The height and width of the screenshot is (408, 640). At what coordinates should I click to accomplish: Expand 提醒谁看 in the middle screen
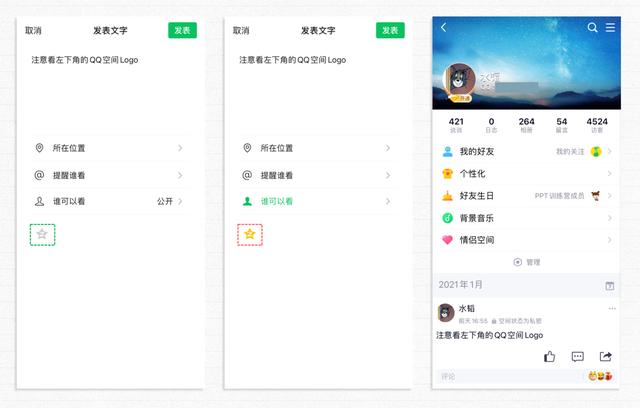(316, 175)
